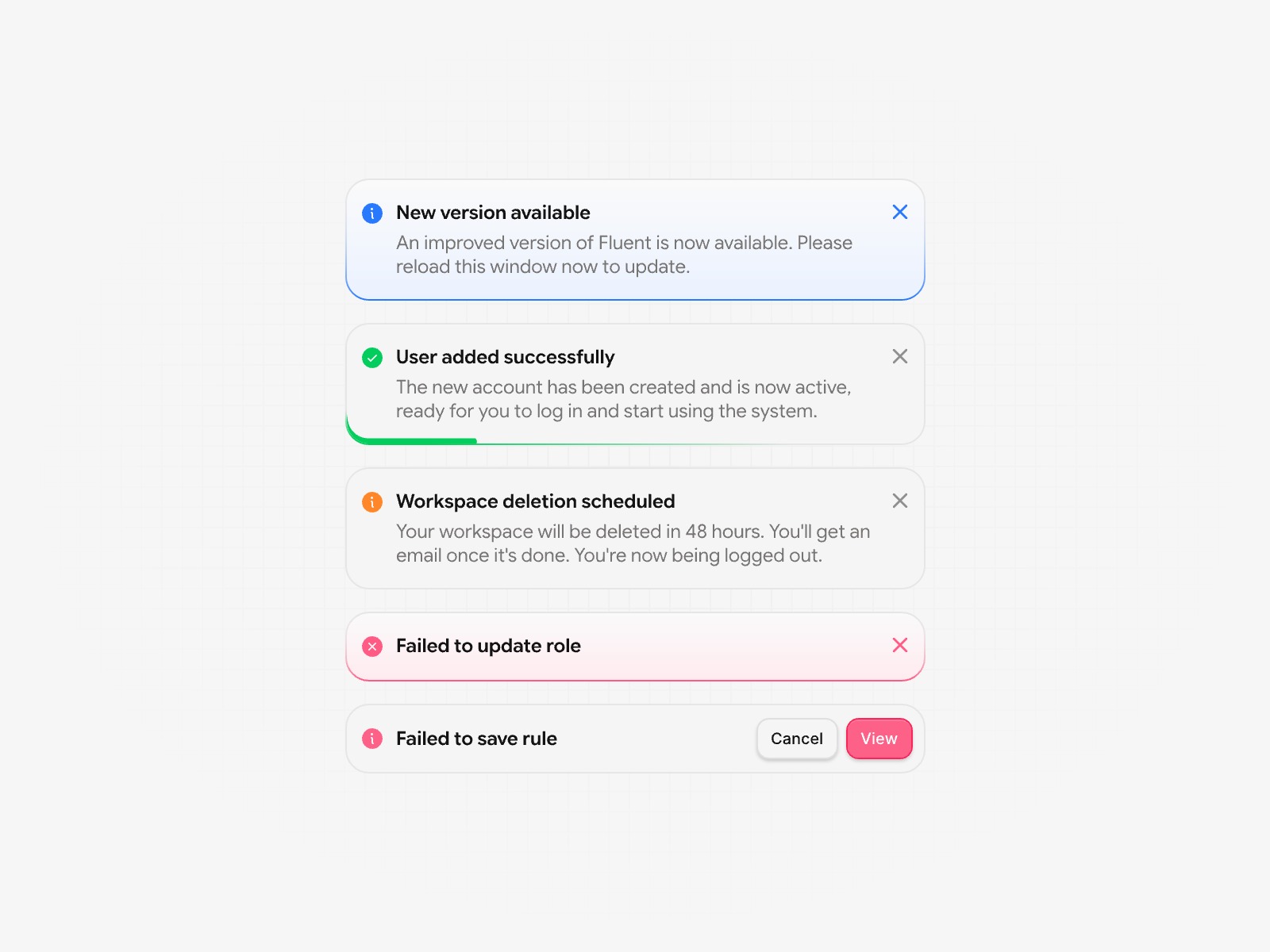Dismiss the New version available notification
This screenshot has width=1270, height=952.
tap(899, 212)
